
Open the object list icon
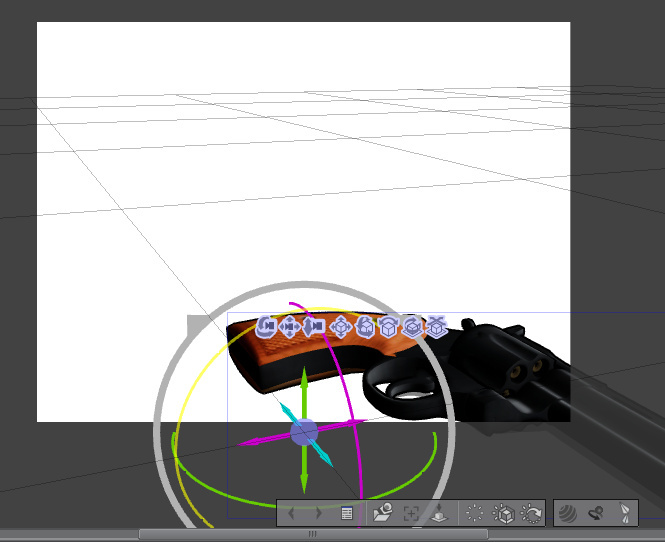click(x=347, y=514)
